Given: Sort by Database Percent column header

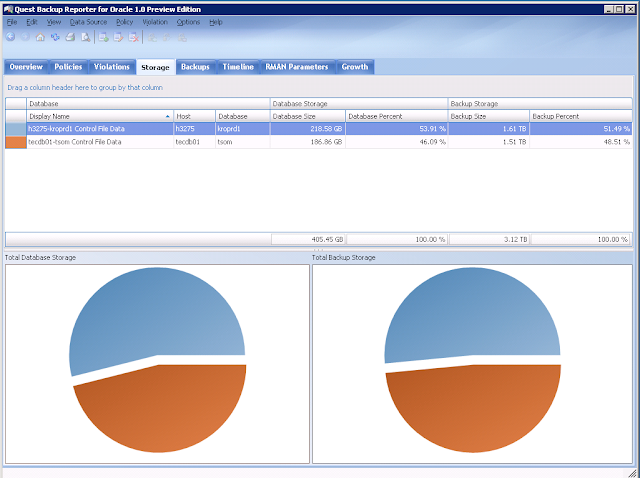Looking at the screenshot, I should [x=396, y=116].
